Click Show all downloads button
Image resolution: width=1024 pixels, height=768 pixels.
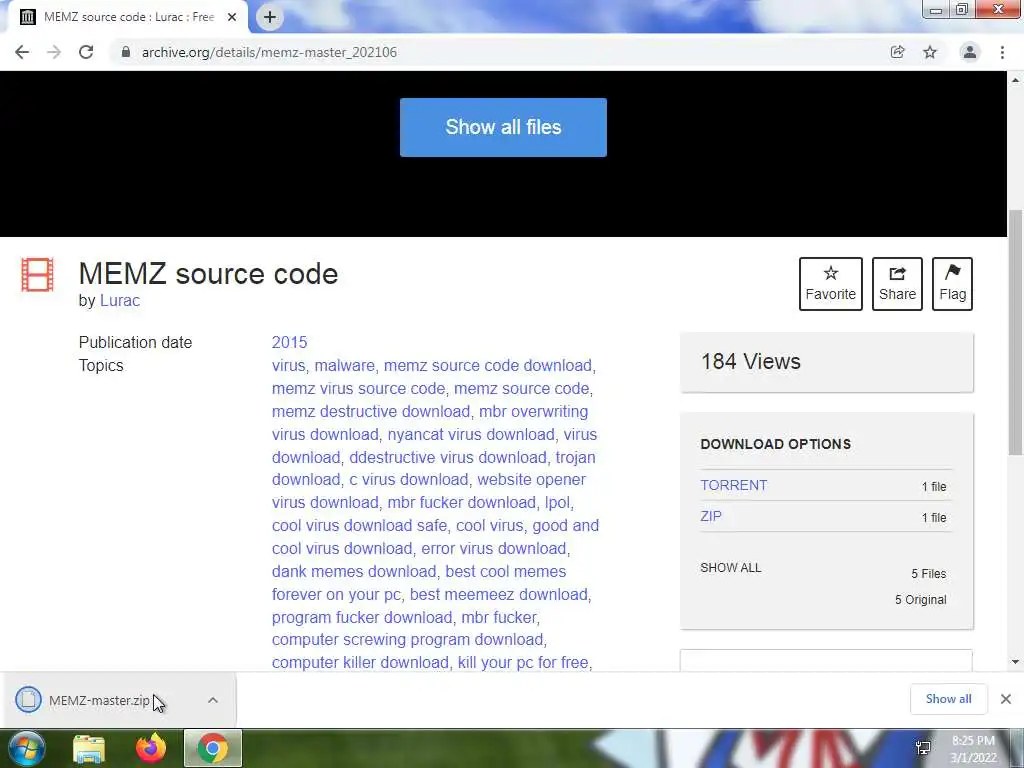(948, 699)
